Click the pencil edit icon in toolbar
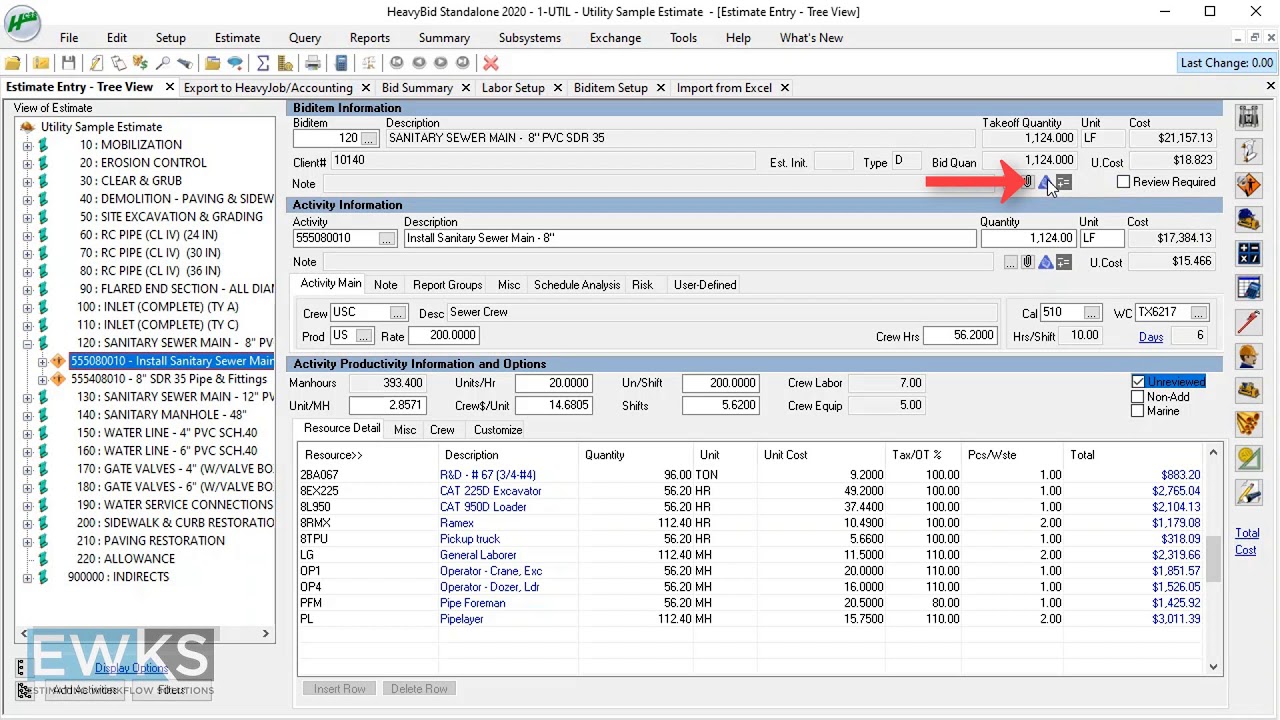Image resolution: width=1280 pixels, height=720 pixels. click(x=96, y=63)
